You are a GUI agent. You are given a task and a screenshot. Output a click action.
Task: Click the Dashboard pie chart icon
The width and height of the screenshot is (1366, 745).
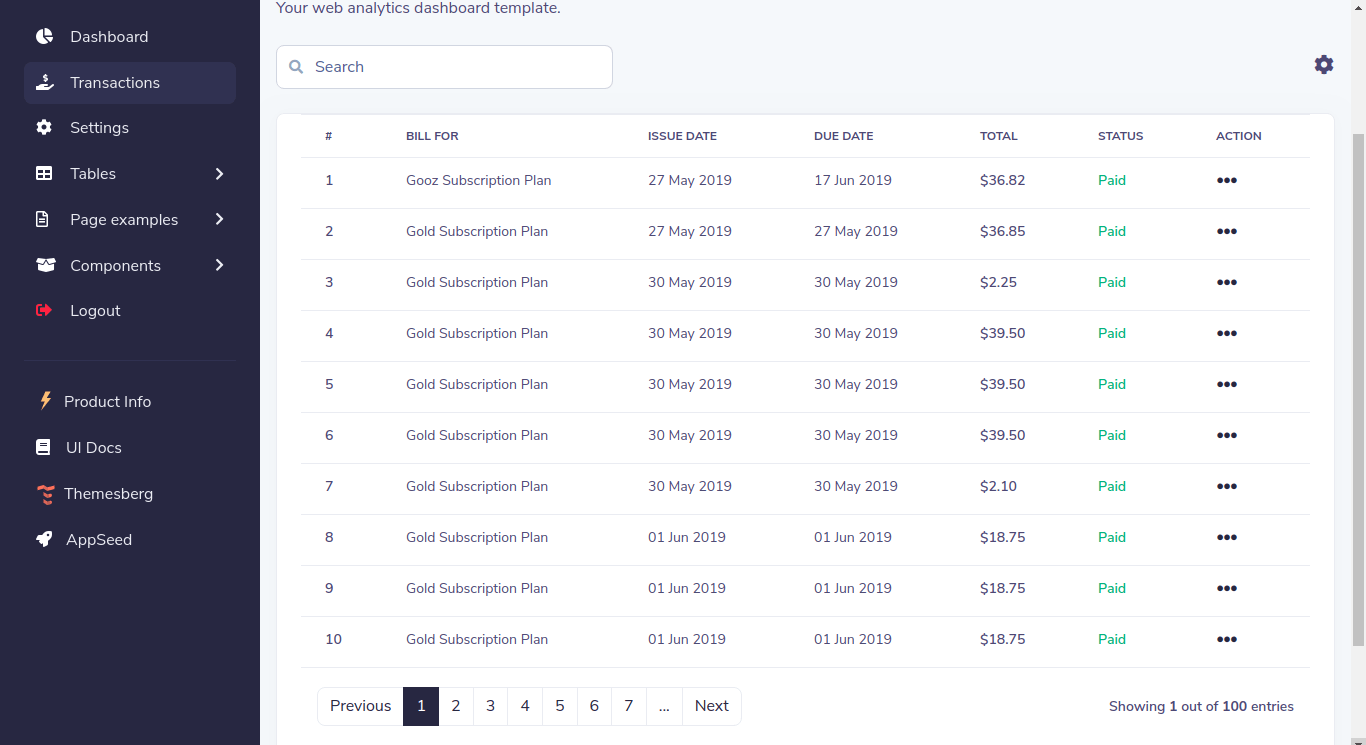point(44,36)
